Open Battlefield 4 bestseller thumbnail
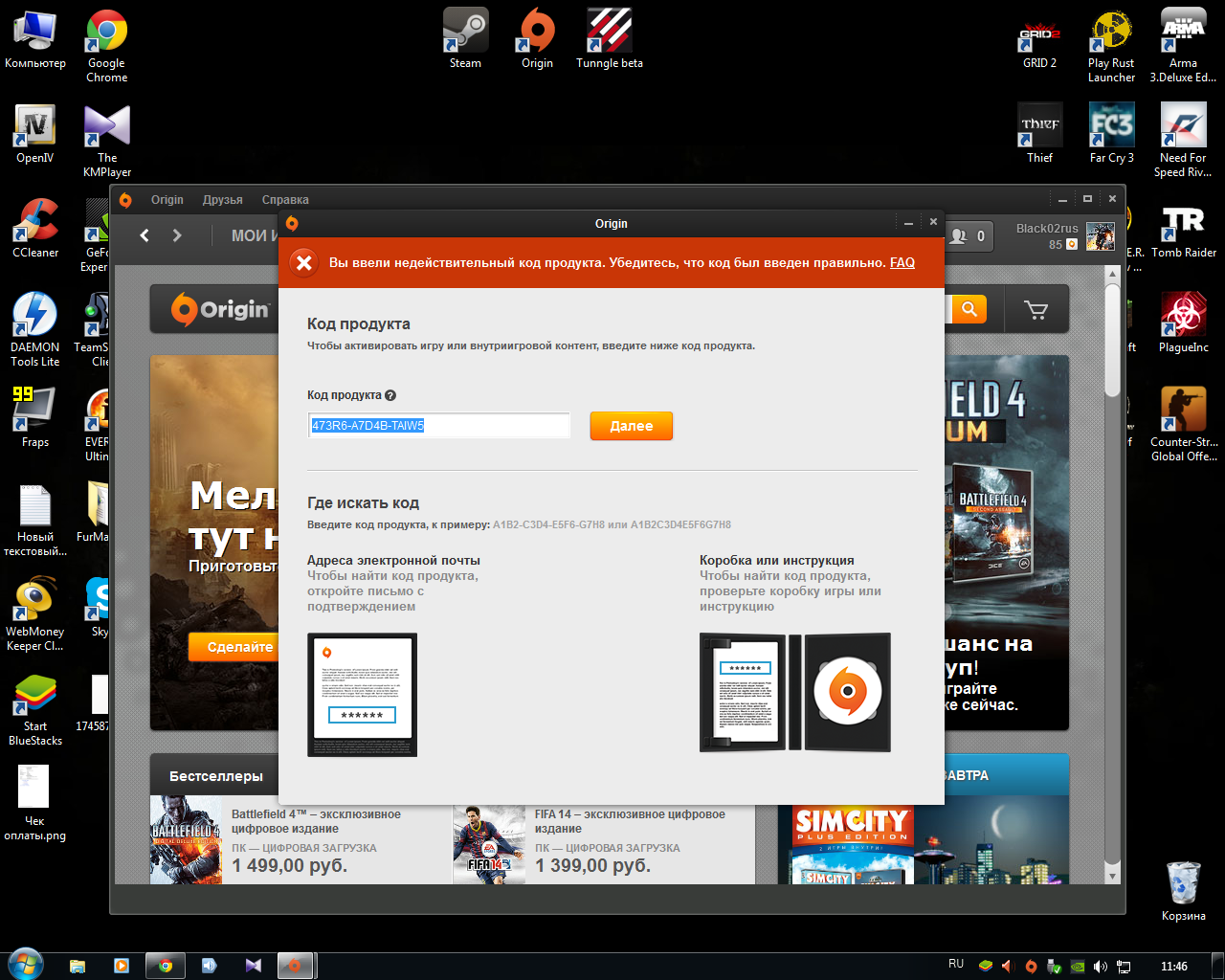This screenshot has height=980, width=1225. click(186, 840)
